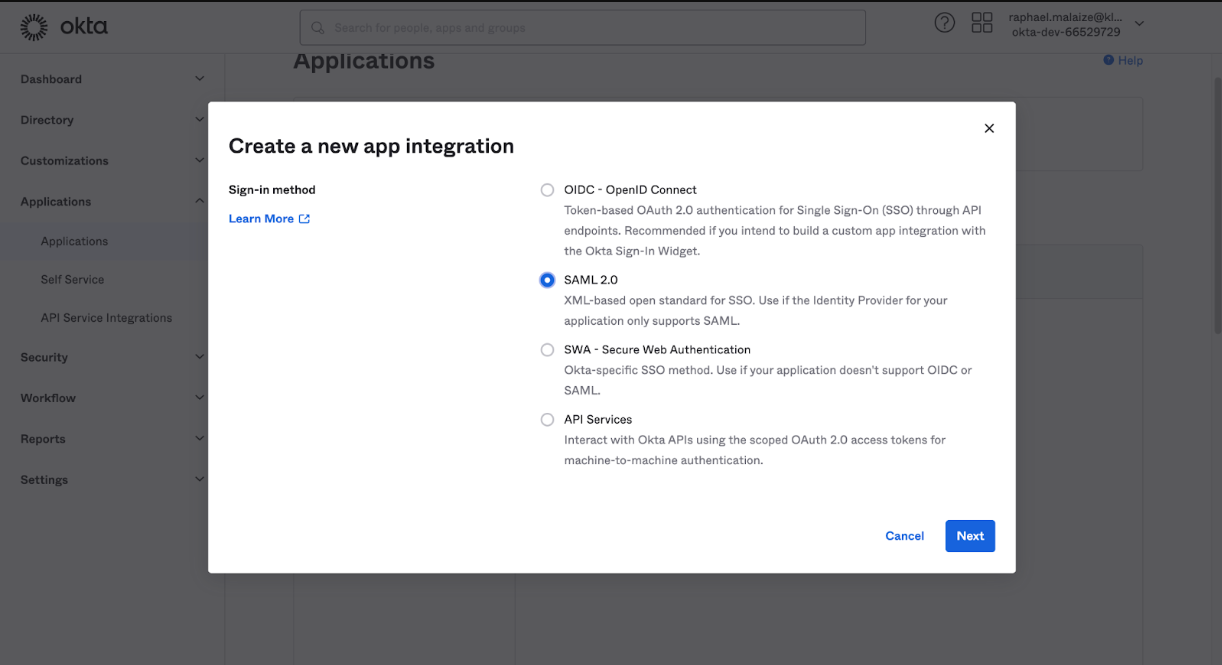Click the Next button
The image size is (1222, 665).
point(969,536)
